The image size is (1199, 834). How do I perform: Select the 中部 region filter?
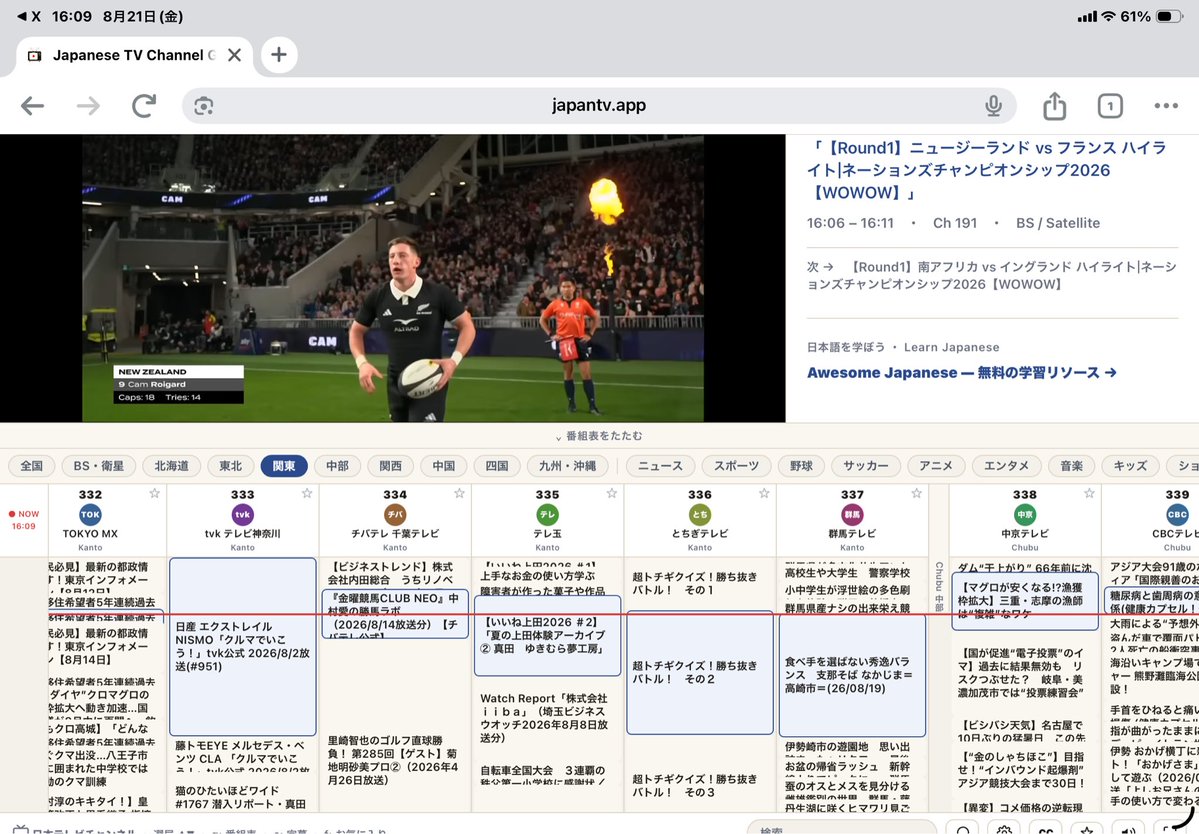[x=337, y=466]
